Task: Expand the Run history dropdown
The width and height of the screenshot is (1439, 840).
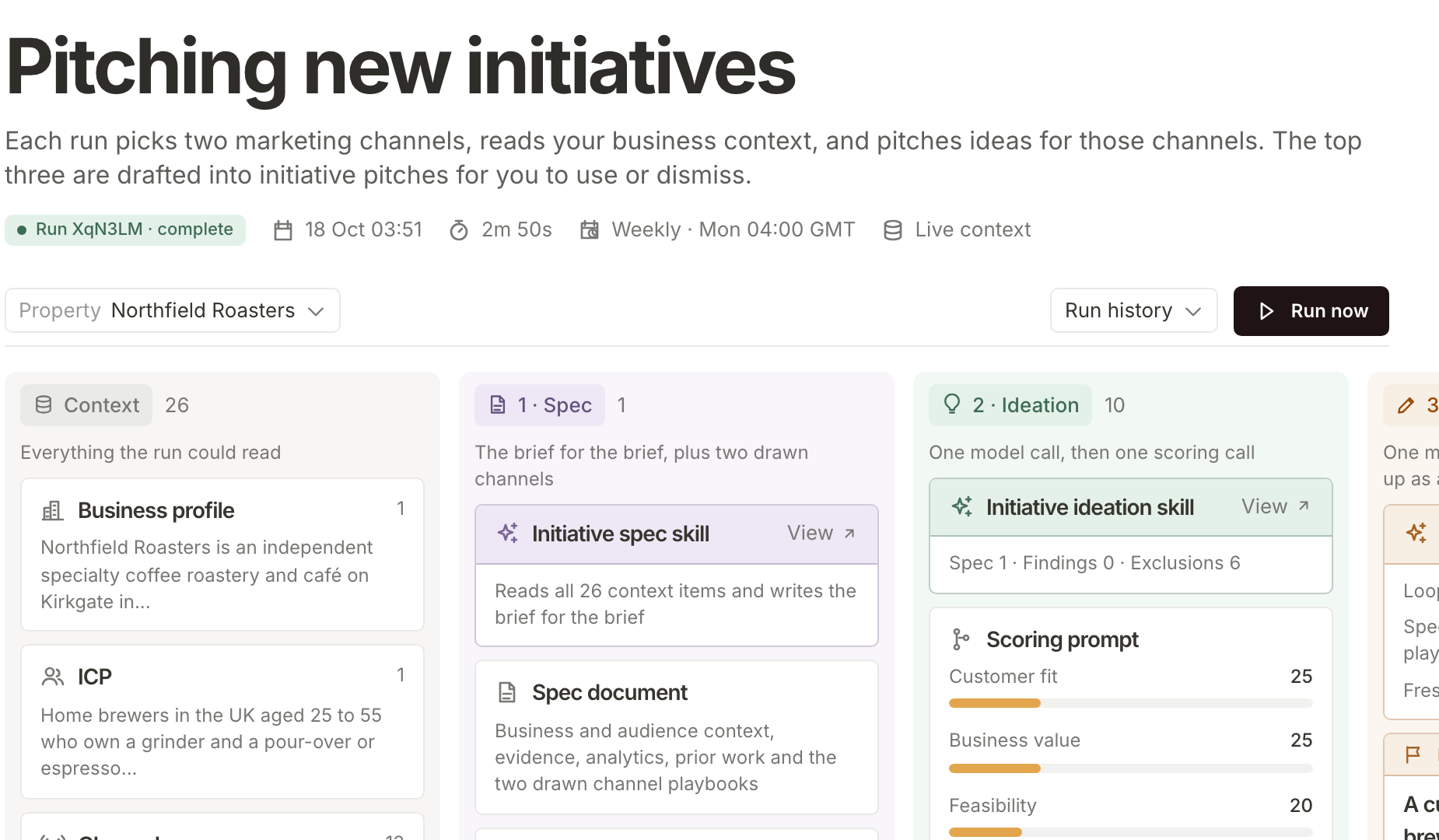Action: pos(1133,310)
